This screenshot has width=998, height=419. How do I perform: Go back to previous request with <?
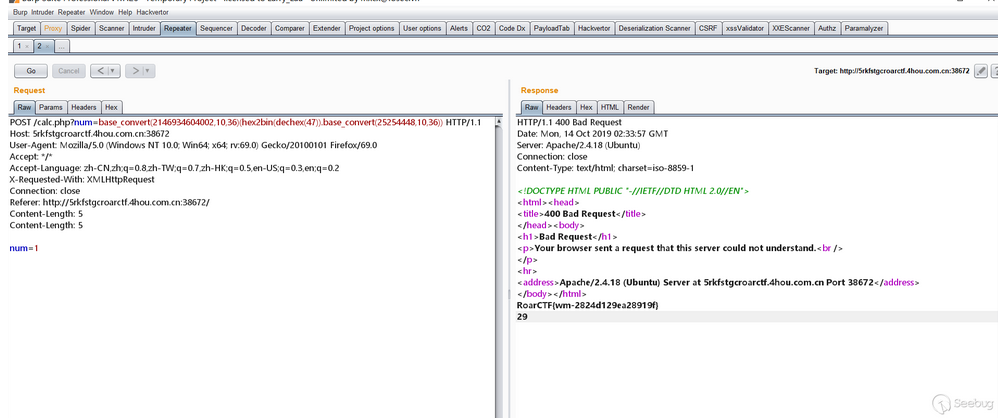tap(100, 71)
